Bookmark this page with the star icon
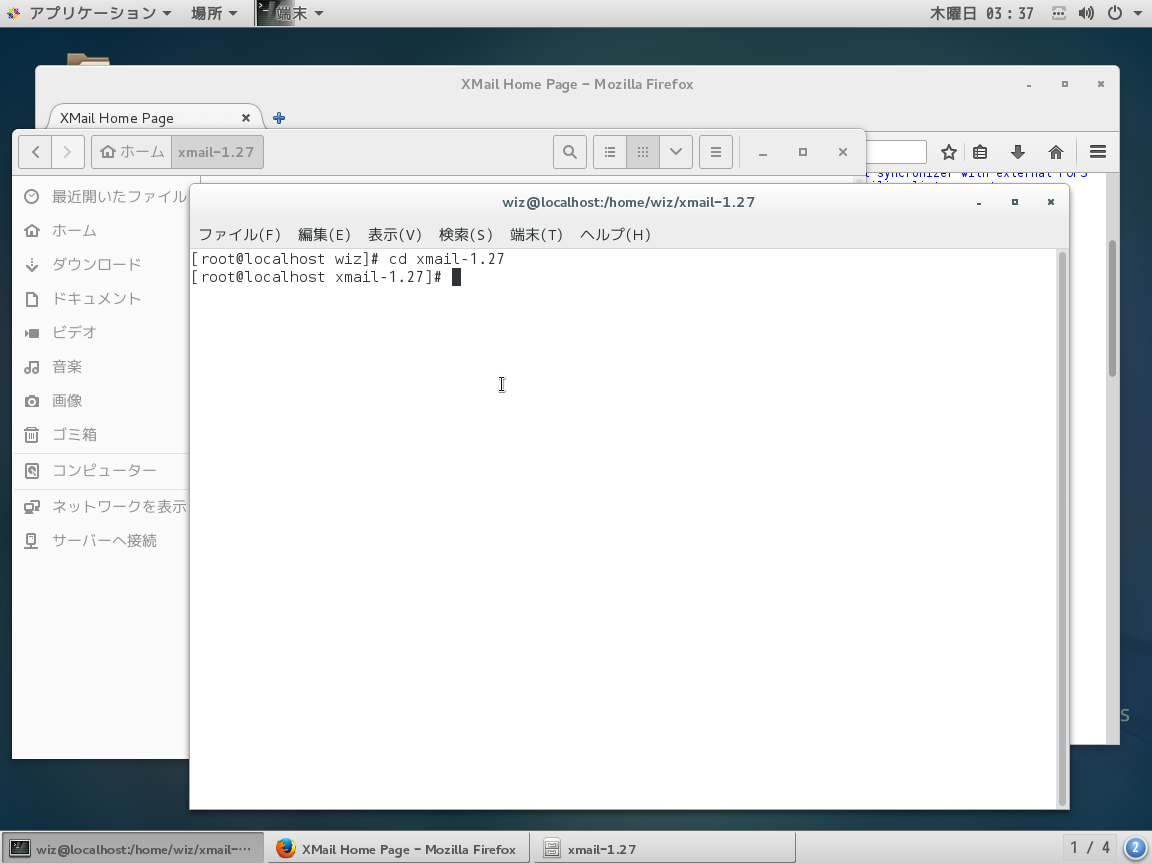Image resolution: width=1152 pixels, height=864 pixels. tap(948, 152)
